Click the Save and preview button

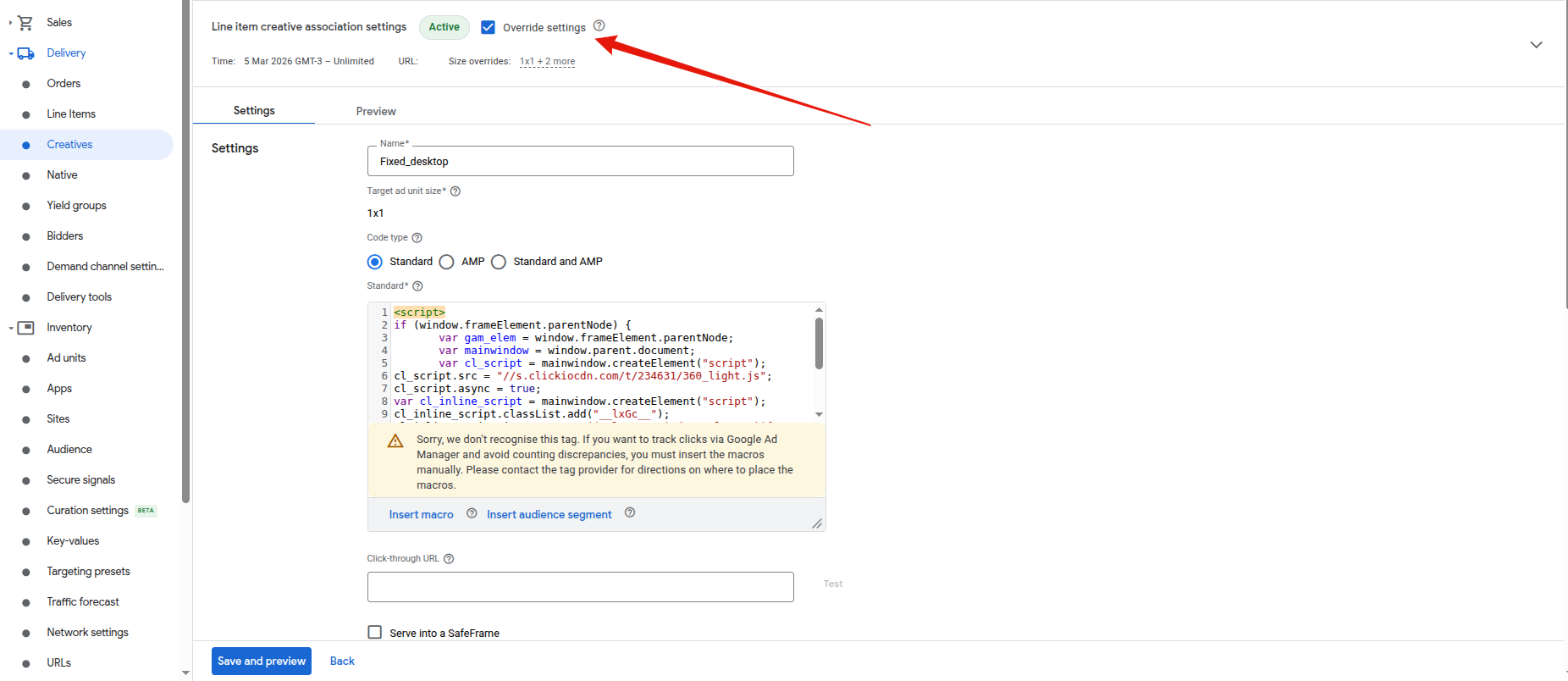(x=262, y=661)
